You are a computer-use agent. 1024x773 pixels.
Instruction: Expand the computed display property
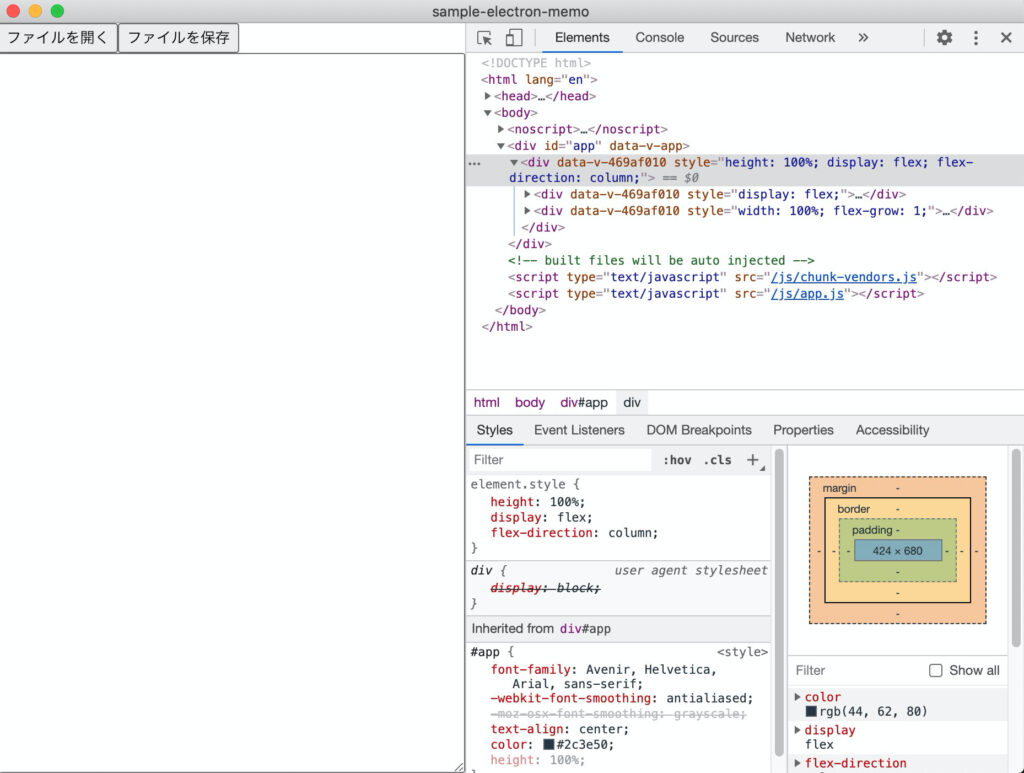coord(797,730)
